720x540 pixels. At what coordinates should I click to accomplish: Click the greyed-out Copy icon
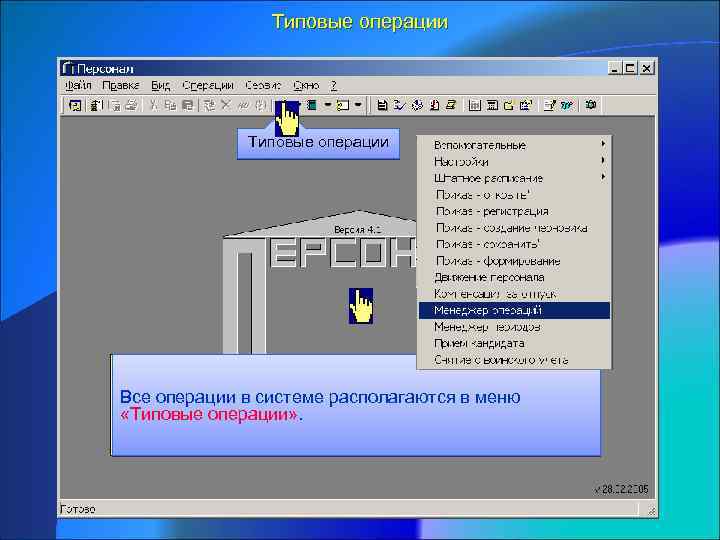[170, 105]
